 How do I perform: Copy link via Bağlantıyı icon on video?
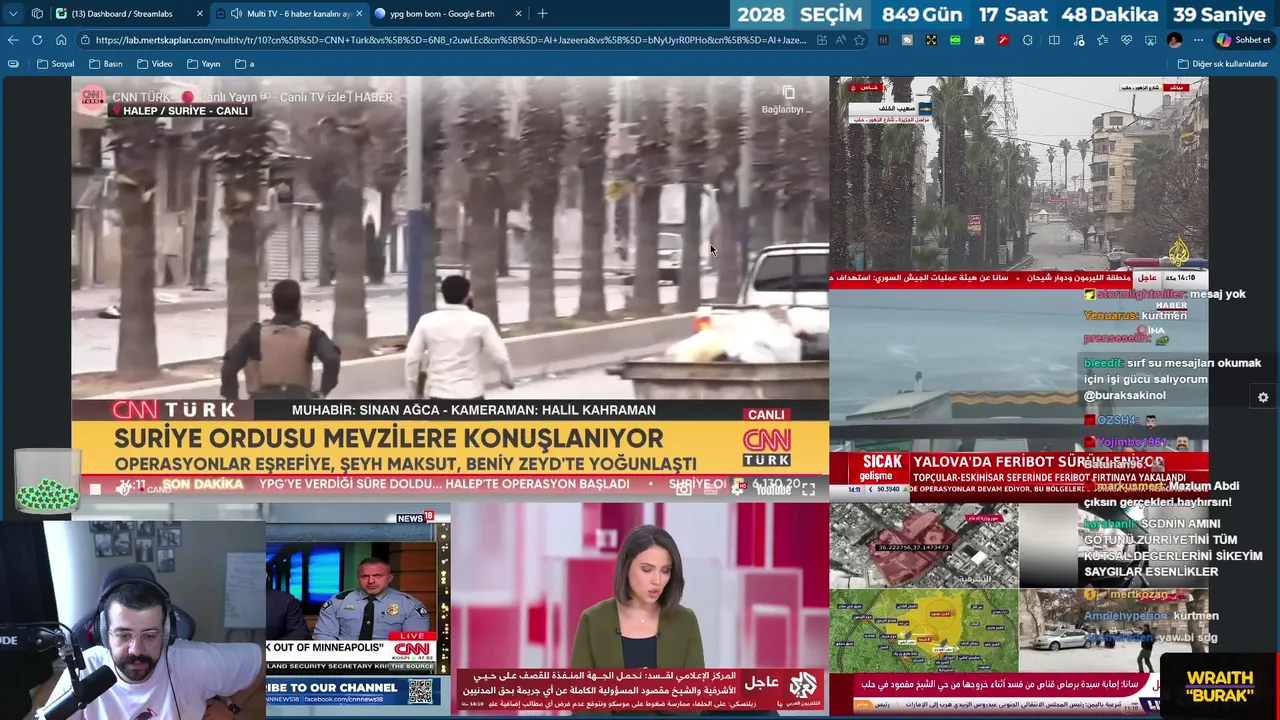(x=788, y=99)
